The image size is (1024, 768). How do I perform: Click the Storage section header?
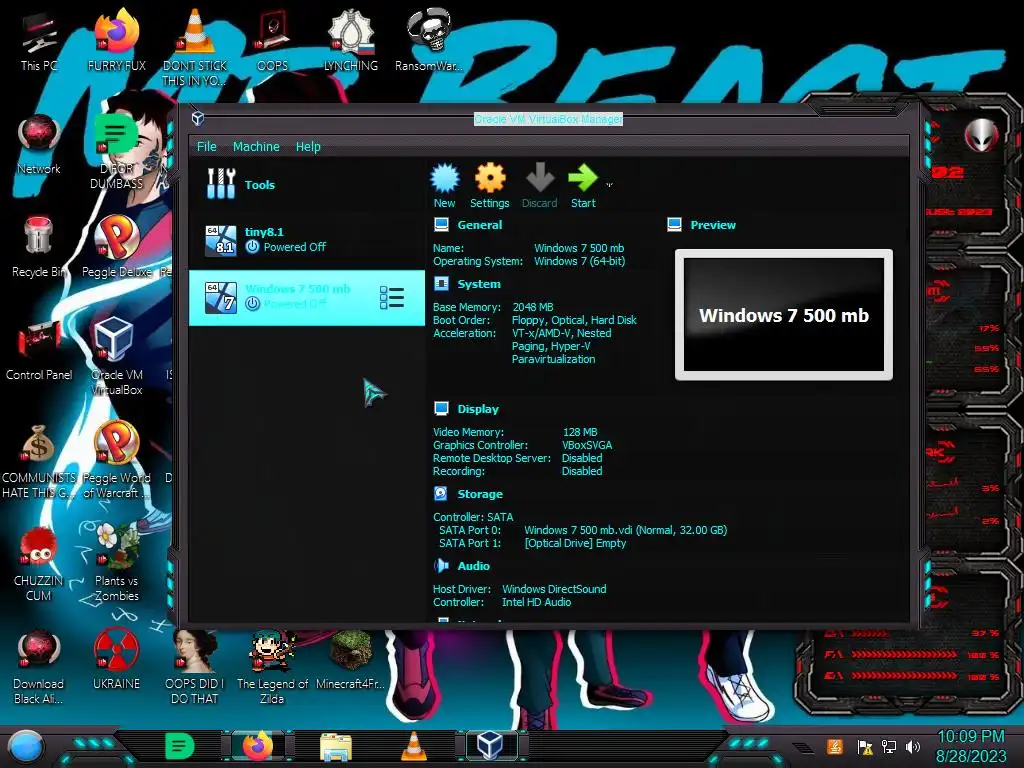click(x=480, y=494)
